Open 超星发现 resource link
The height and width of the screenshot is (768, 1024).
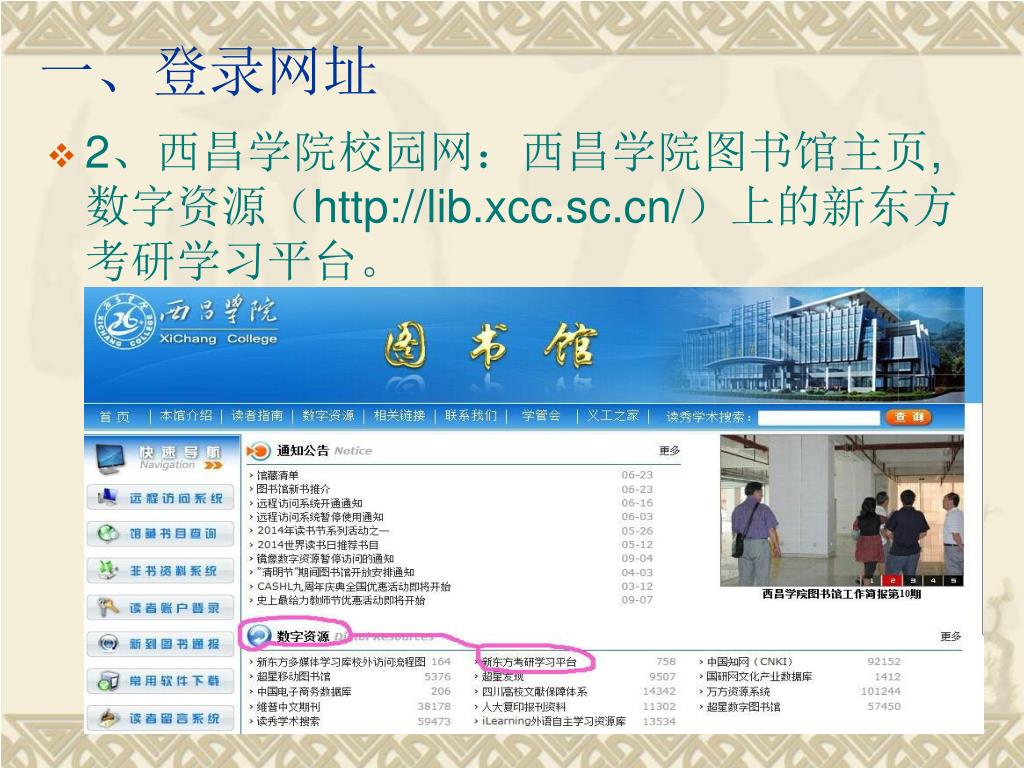click(503, 676)
